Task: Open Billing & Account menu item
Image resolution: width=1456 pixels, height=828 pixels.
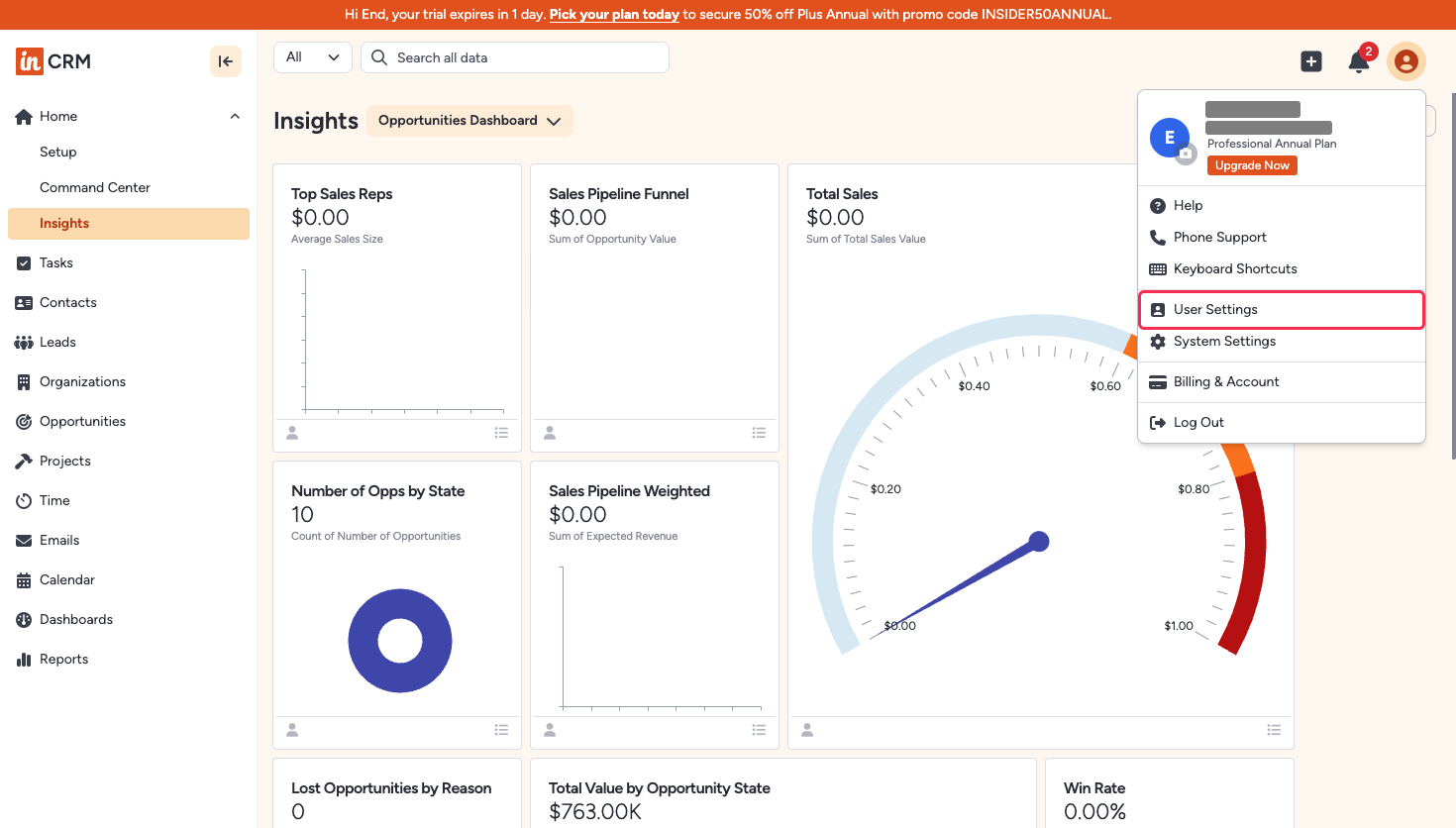Action: (1282, 382)
